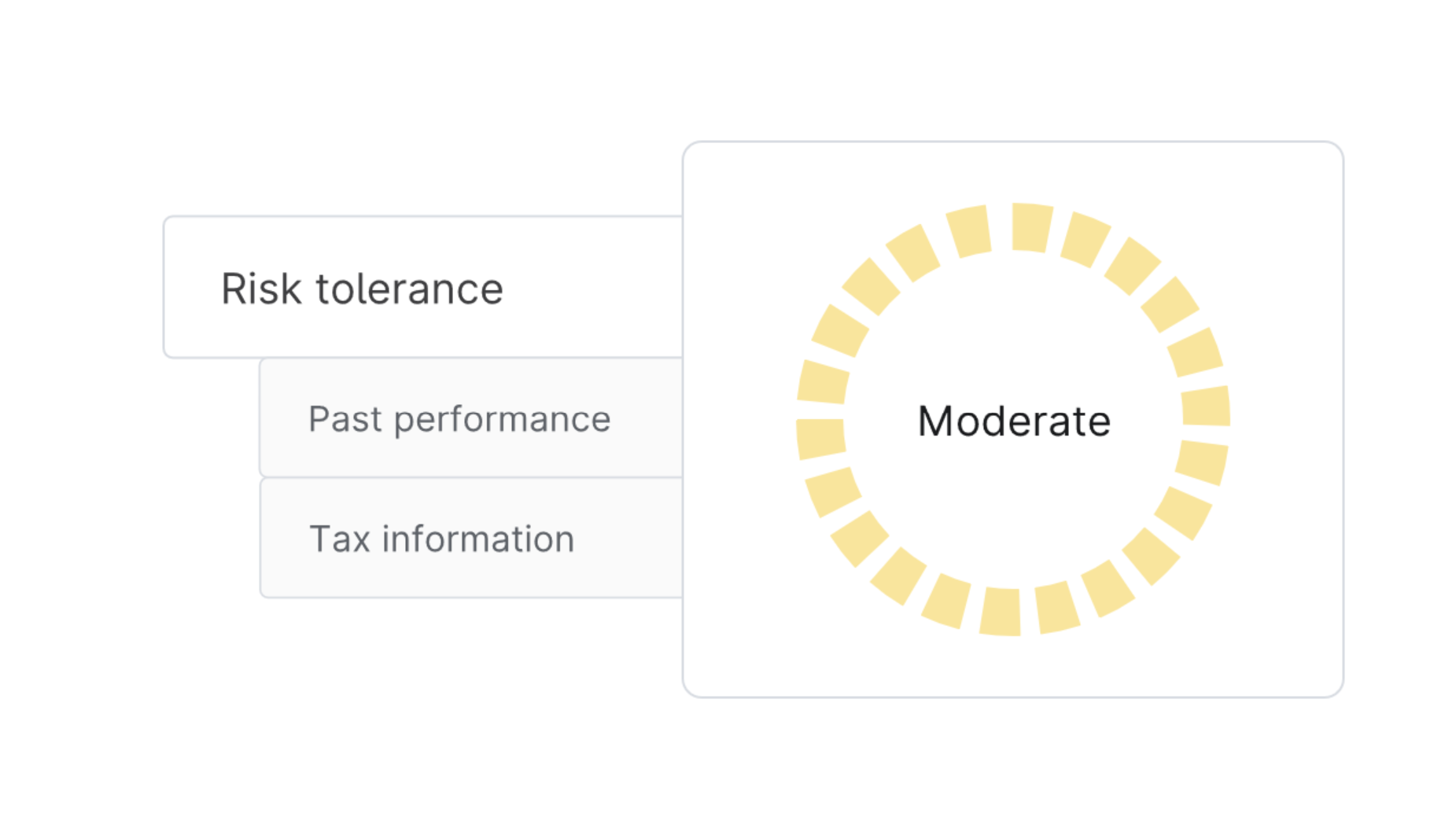Click the Moderate label inside the ring
The image size is (1456, 828).
(1013, 421)
